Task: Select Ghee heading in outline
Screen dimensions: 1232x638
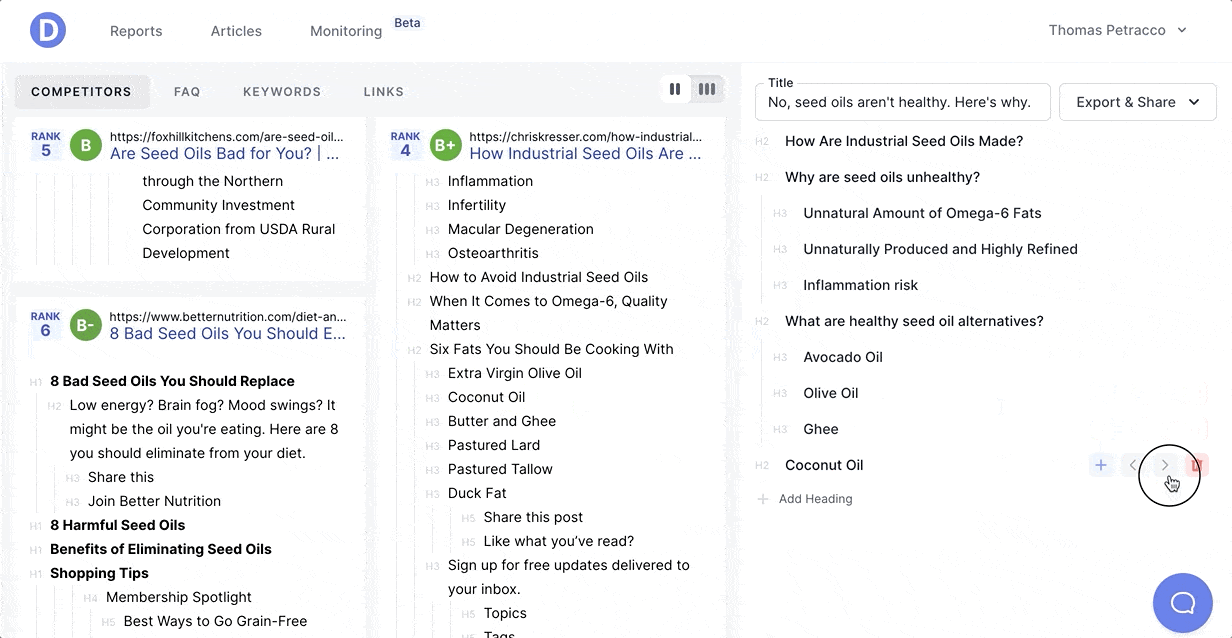Action: click(821, 429)
